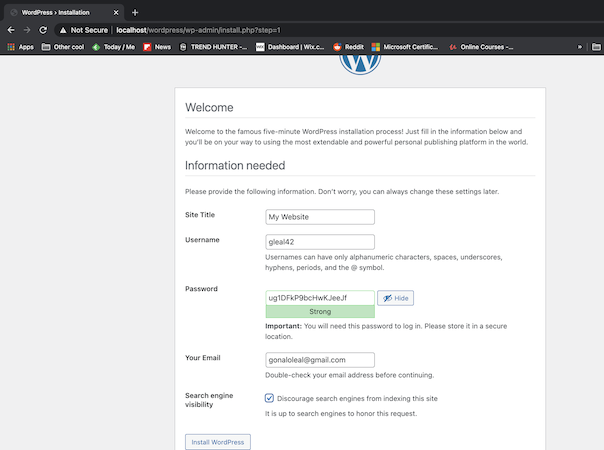This screenshot has height=450, width=604.
Task: Click the Welcome heading
Action: 209,107
